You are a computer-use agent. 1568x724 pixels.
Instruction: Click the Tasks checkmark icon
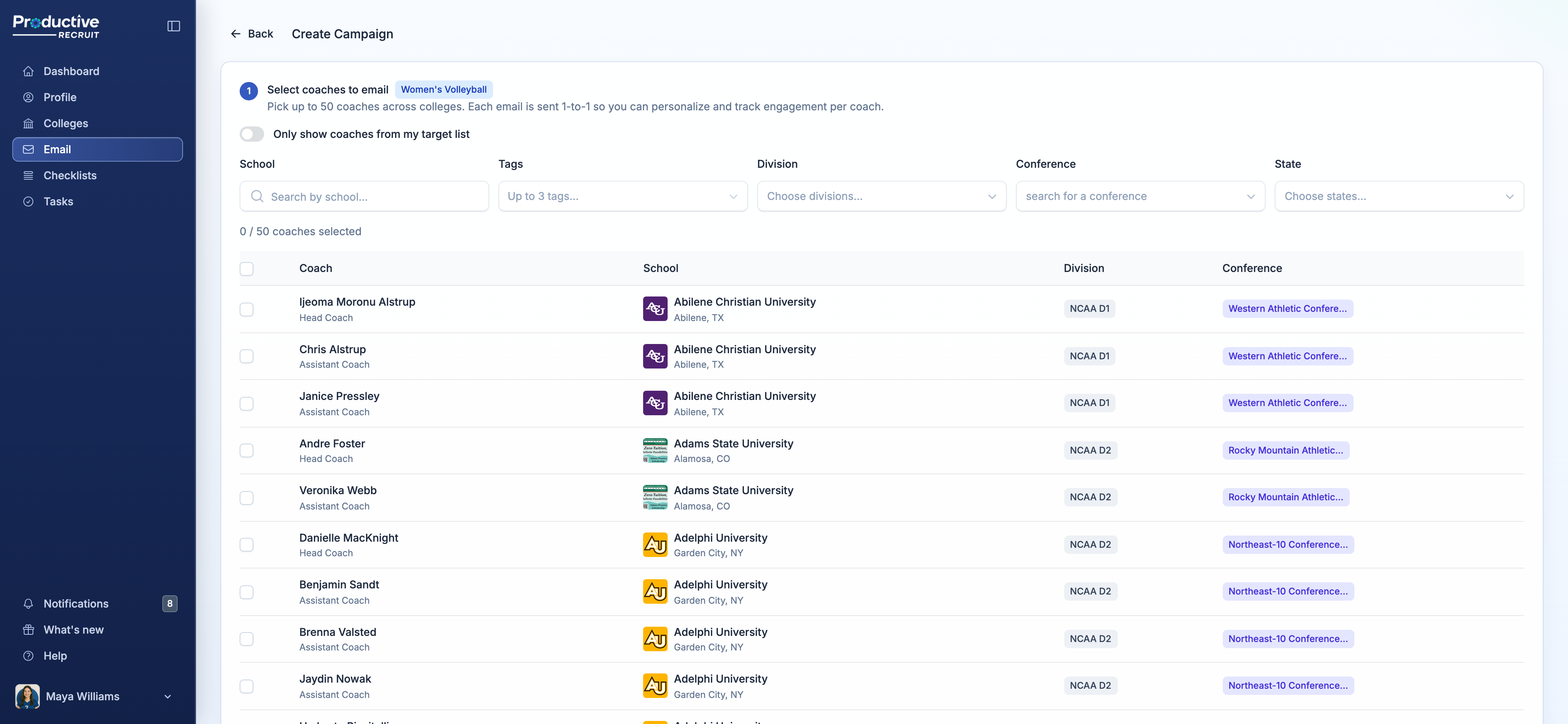click(28, 201)
